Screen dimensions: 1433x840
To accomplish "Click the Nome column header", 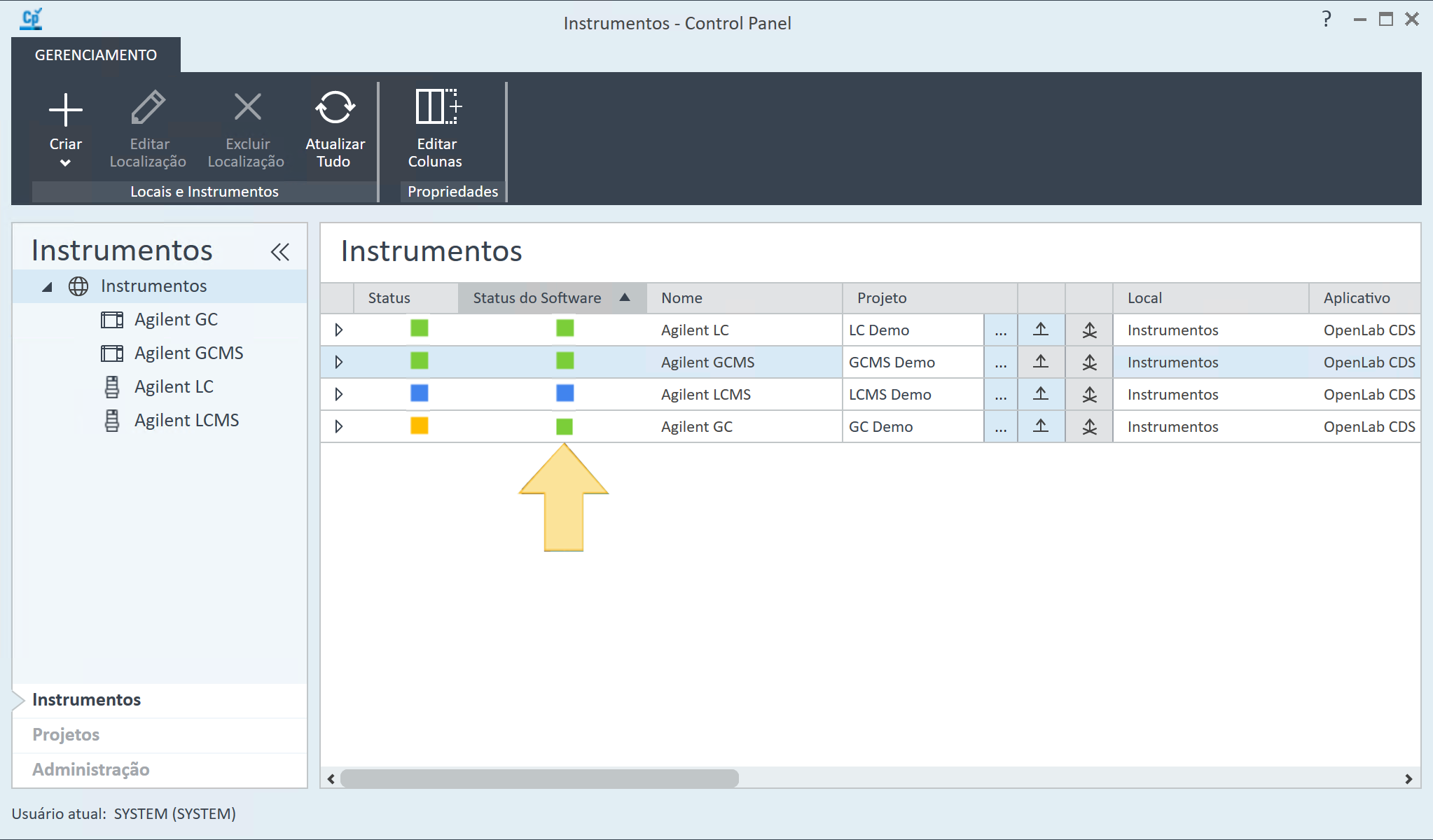I will (745, 298).
